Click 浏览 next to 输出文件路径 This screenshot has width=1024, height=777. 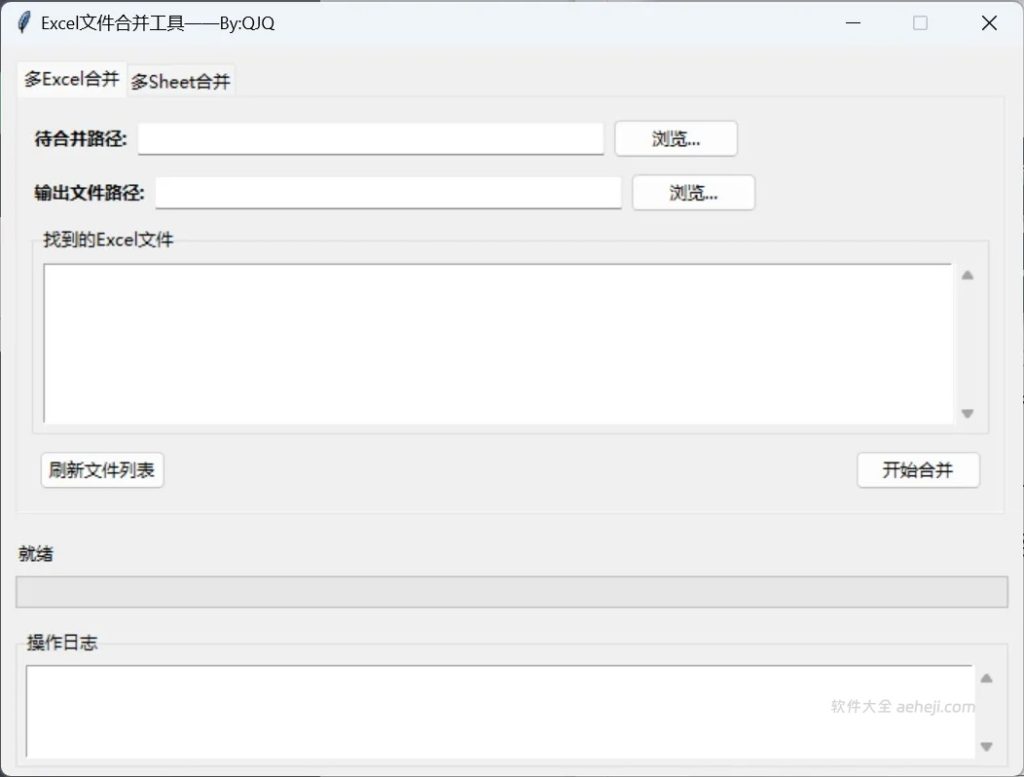693,192
